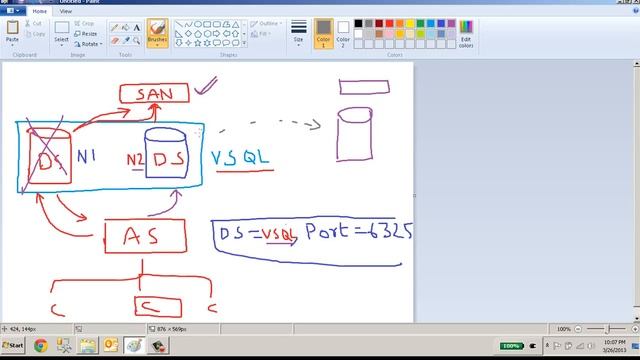Choose the Oval shape
The image size is (640, 360).
198,24
